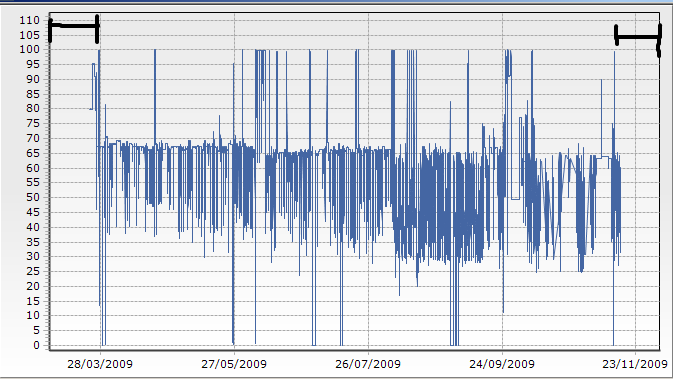Click the 24/09/2009 date label
The height and width of the screenshot is (380, 673).
click(x=502, y=364)
